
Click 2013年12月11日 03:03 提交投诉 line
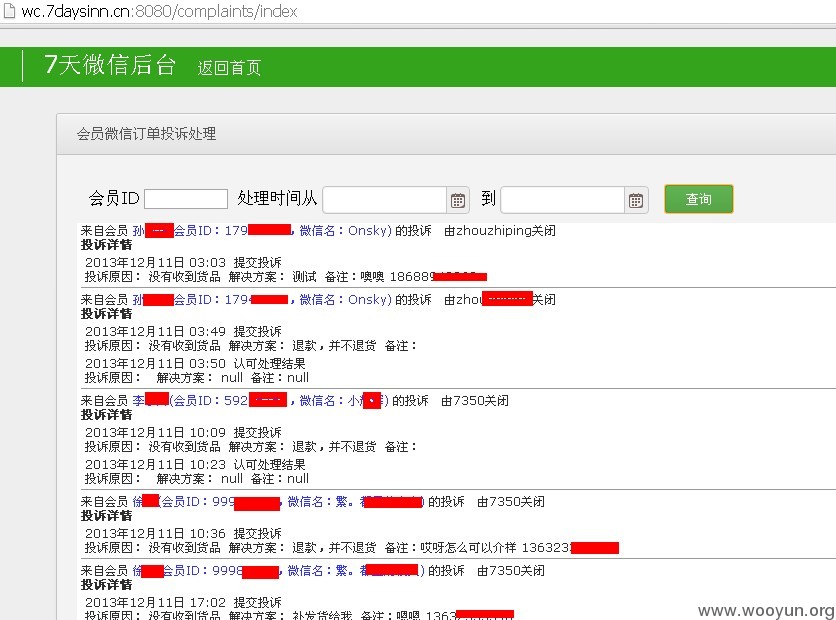[183, 262]
